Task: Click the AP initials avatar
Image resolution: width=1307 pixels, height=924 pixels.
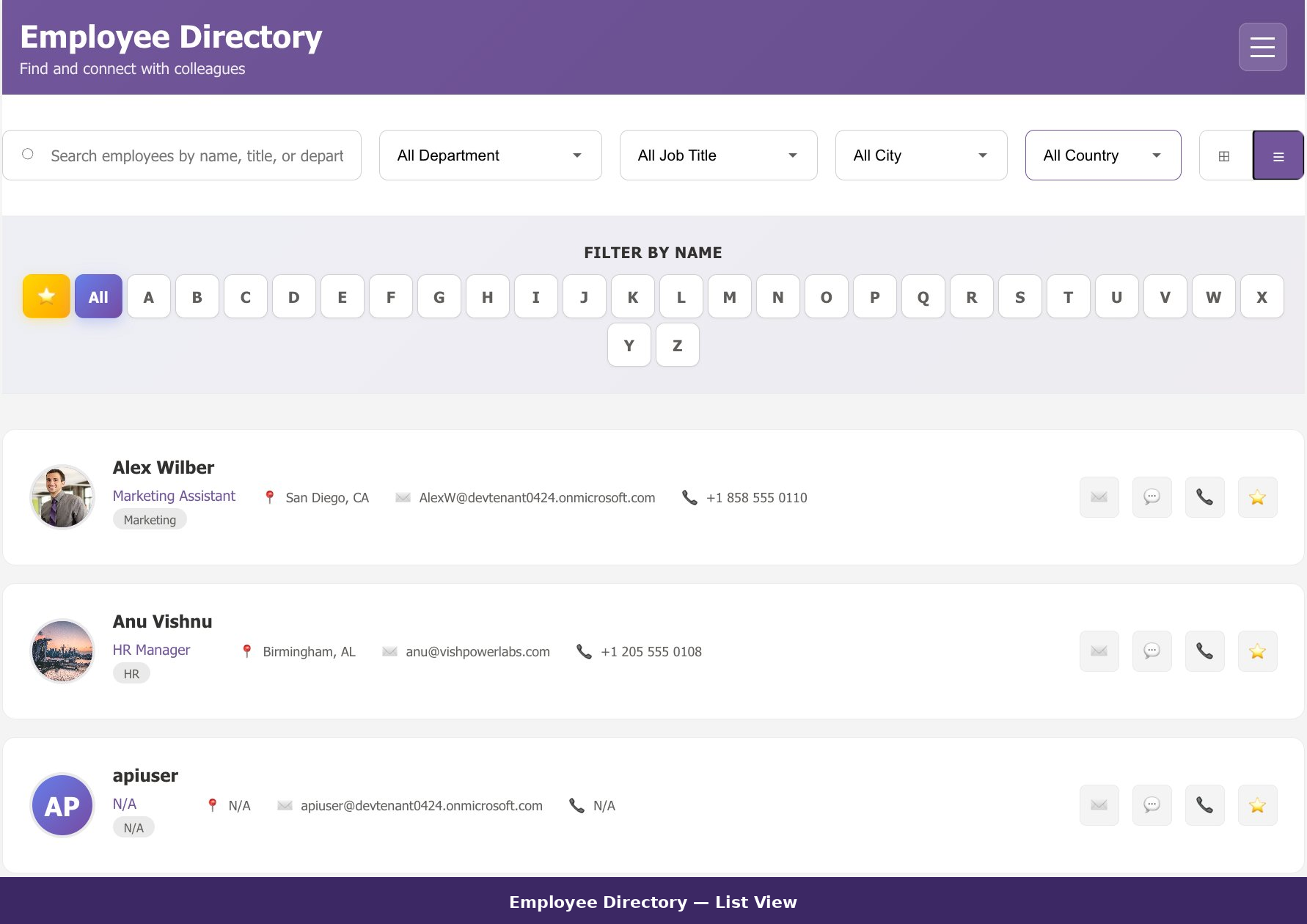Action: click(62, 805)
